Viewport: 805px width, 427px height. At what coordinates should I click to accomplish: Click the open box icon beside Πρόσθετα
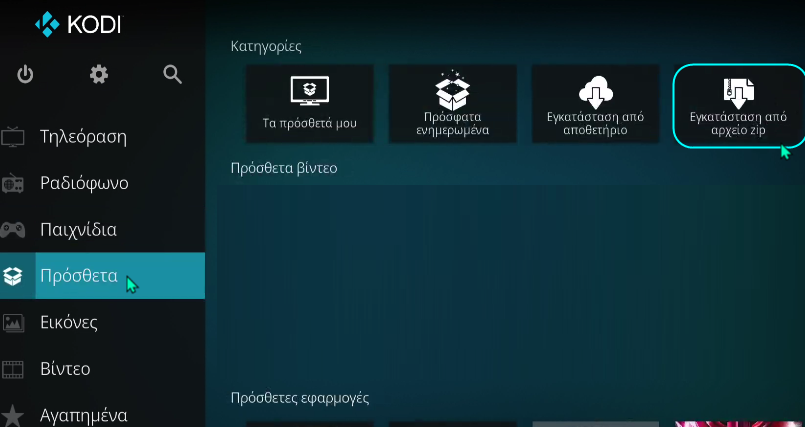click(x=13, y=276)
